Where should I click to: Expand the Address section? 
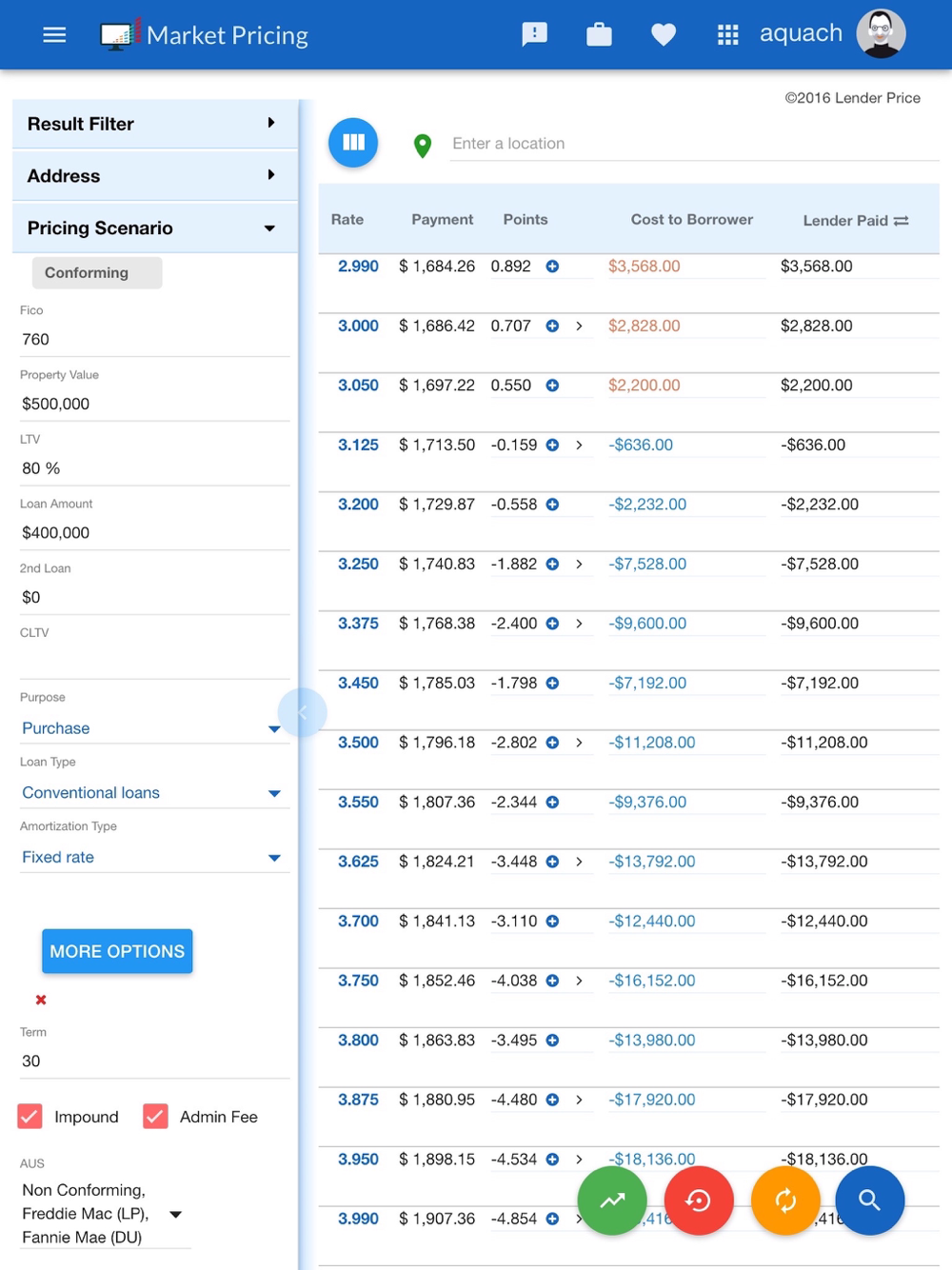(152, 176)
